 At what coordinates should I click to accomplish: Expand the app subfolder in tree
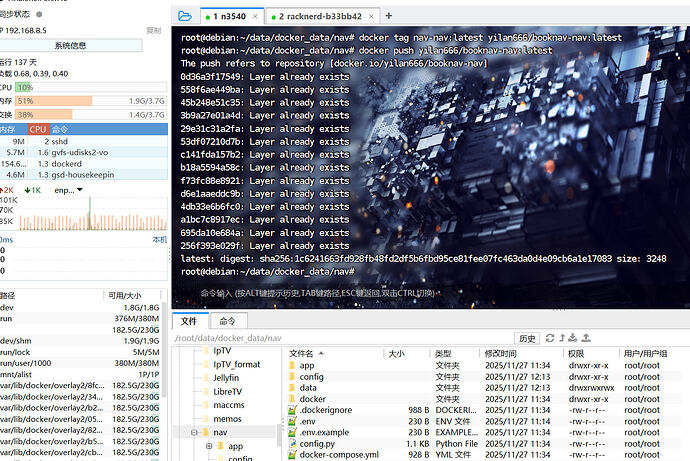point(209,446)
